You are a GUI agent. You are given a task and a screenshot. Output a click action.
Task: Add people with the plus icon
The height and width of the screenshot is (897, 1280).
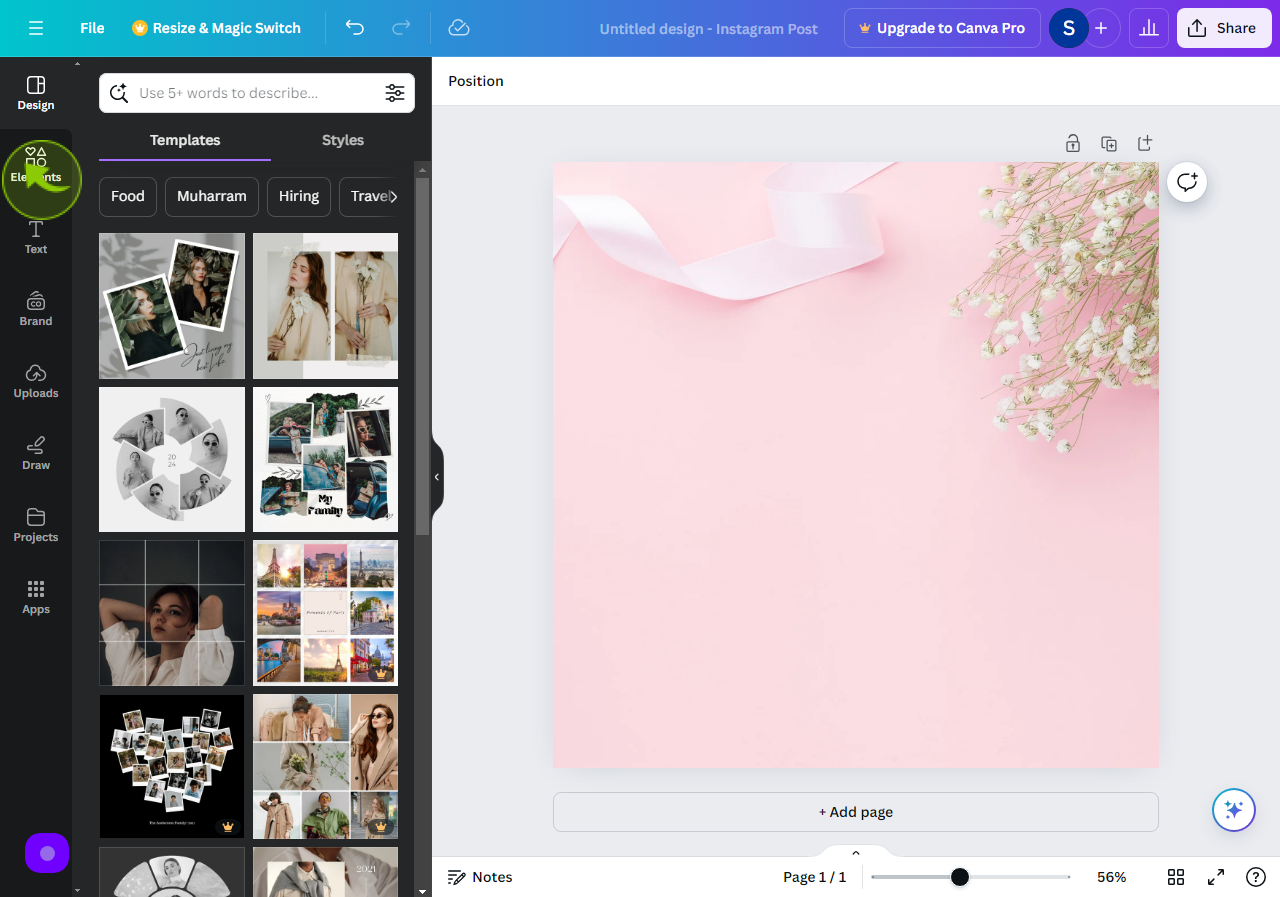[1101, 28]
